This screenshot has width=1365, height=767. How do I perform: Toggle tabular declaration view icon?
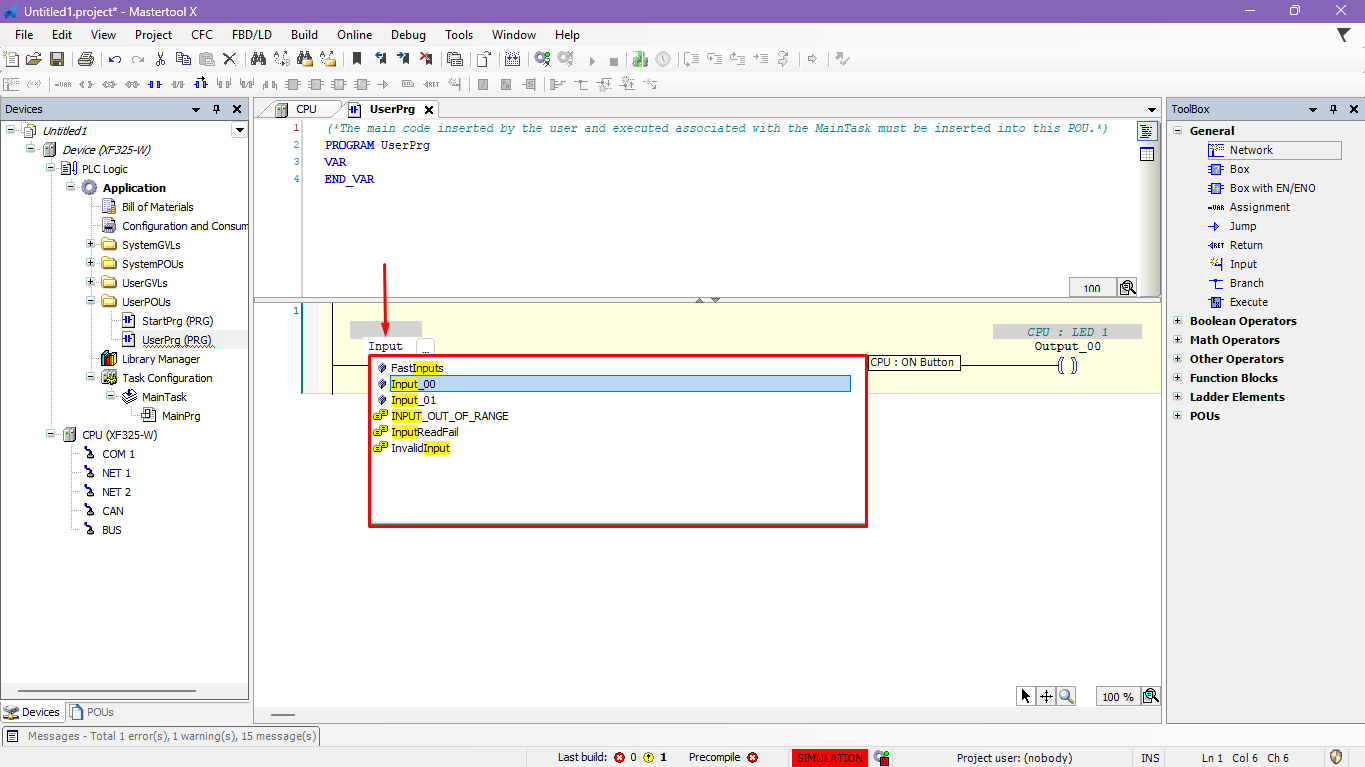pos(1146,154)
